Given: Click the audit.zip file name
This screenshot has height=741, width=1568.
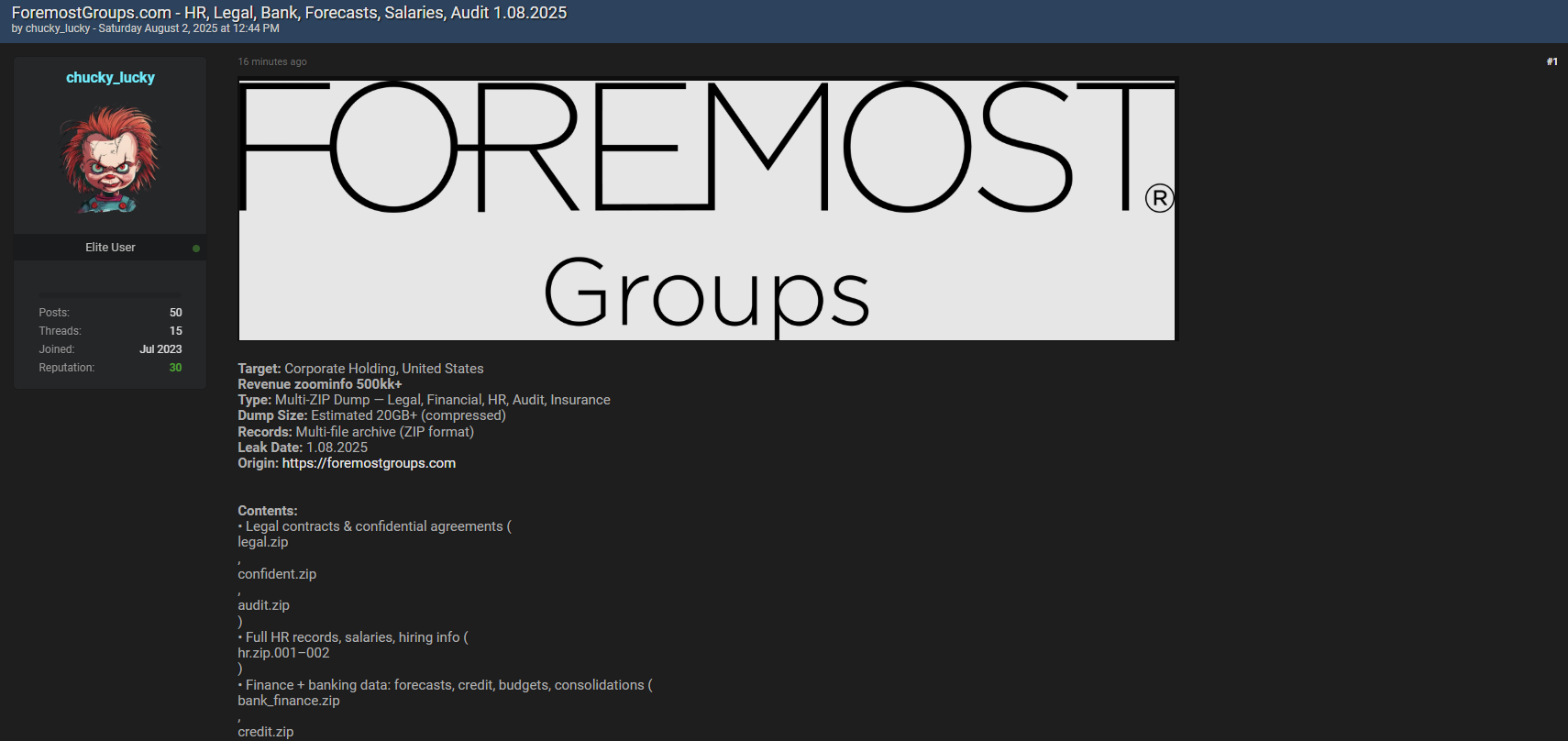Looking at the screenshot, I should point(263,605).
